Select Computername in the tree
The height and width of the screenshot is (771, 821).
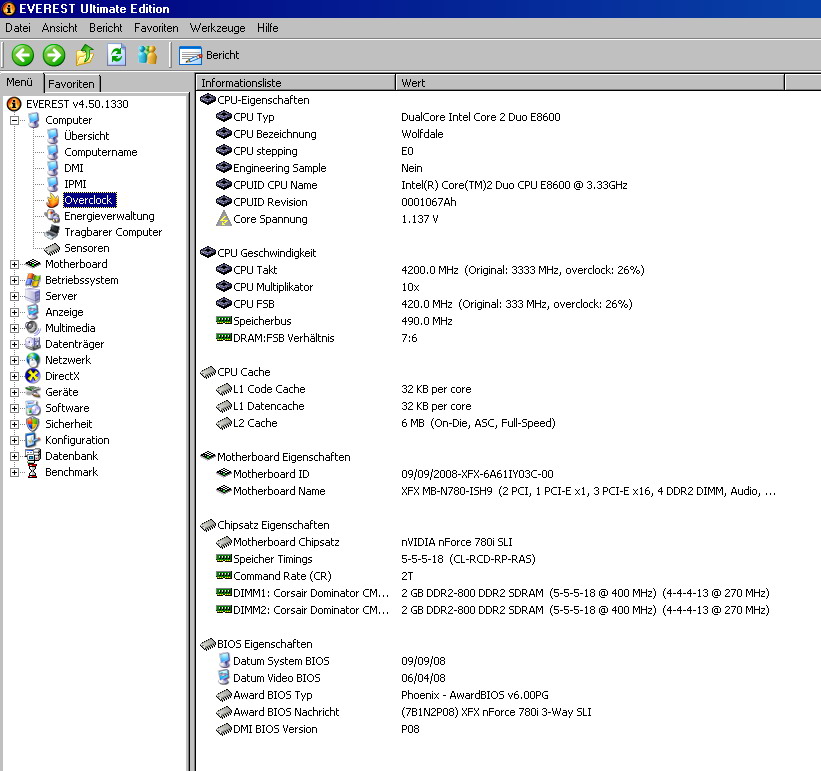(x=101, y=152)
